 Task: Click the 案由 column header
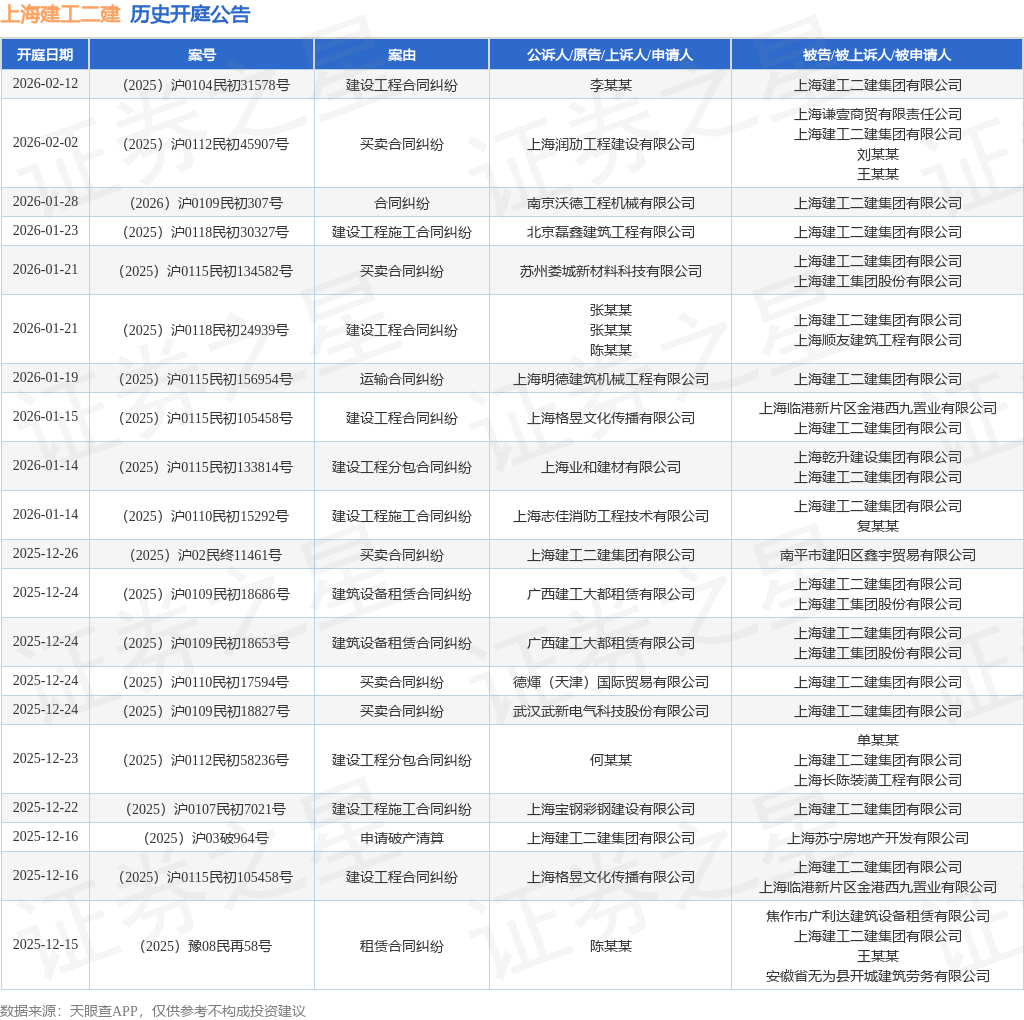[402, 55]
